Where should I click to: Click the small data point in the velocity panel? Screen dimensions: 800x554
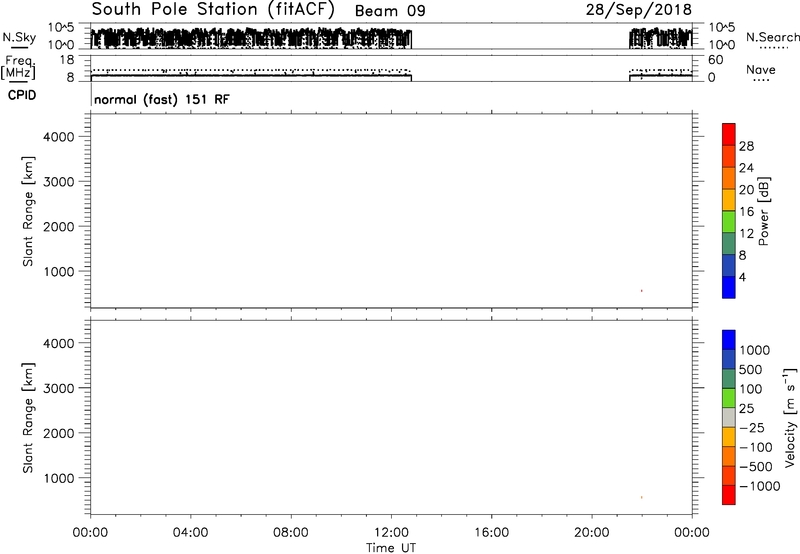(x=641, y=497)
